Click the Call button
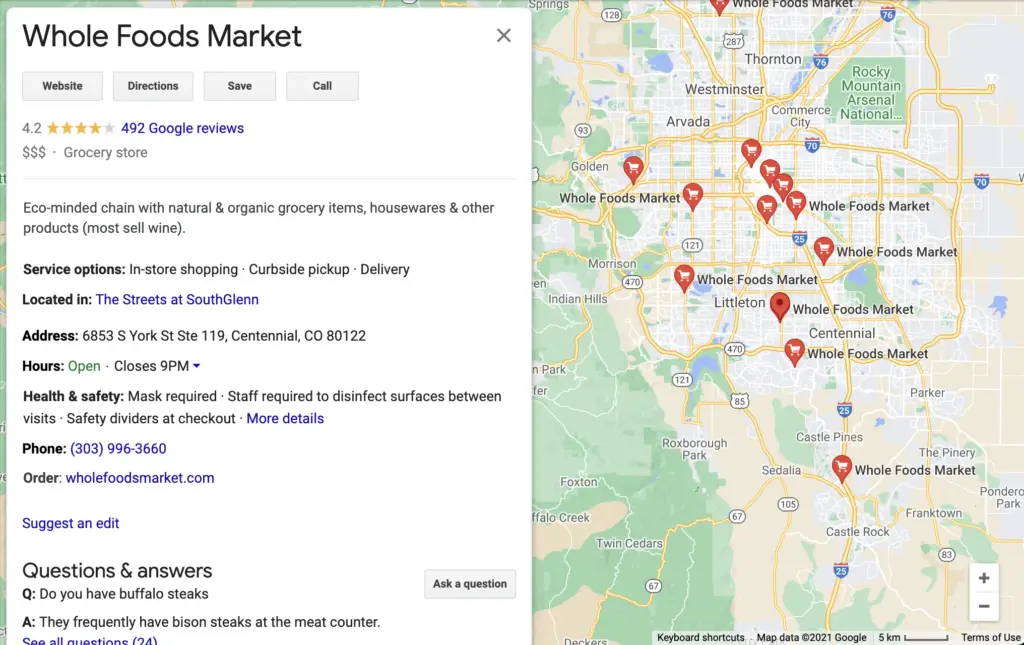 tap(322, 86)
